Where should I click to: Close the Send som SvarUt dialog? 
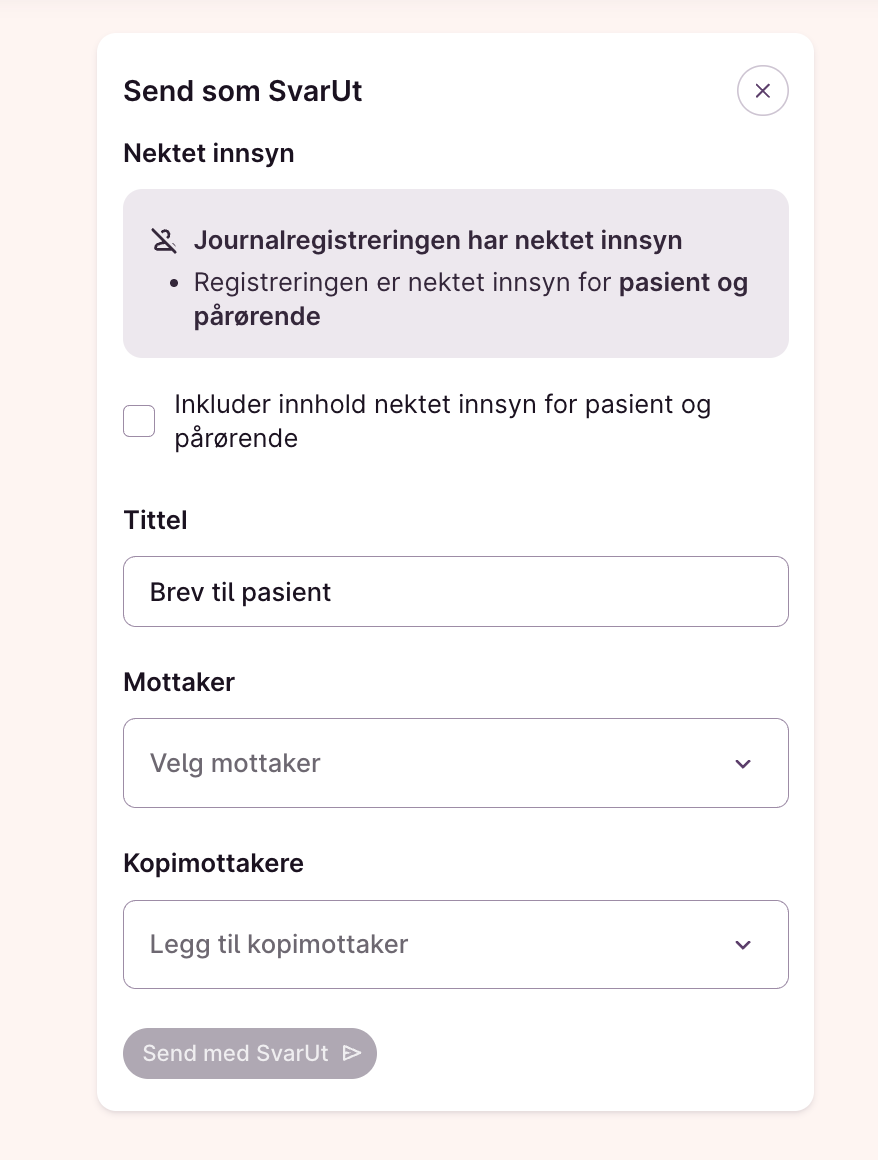coord(762,91)
